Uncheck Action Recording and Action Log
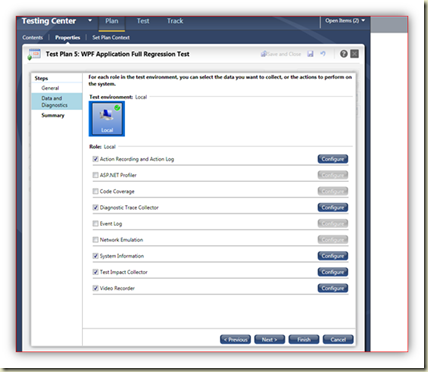 (96, 159)
